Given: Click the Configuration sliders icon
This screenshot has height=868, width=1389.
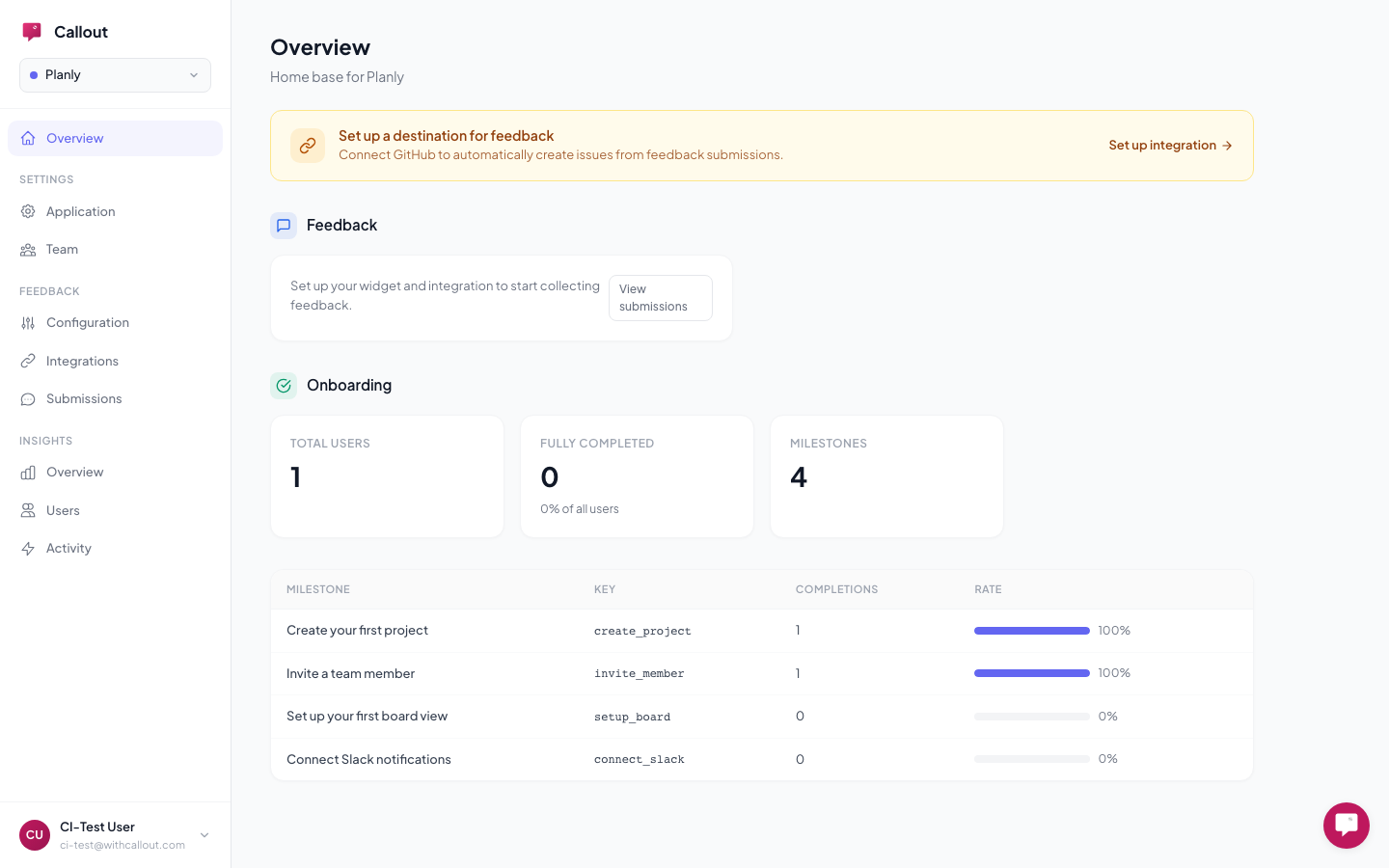Looking at the screenshot, I should [28, 323].
